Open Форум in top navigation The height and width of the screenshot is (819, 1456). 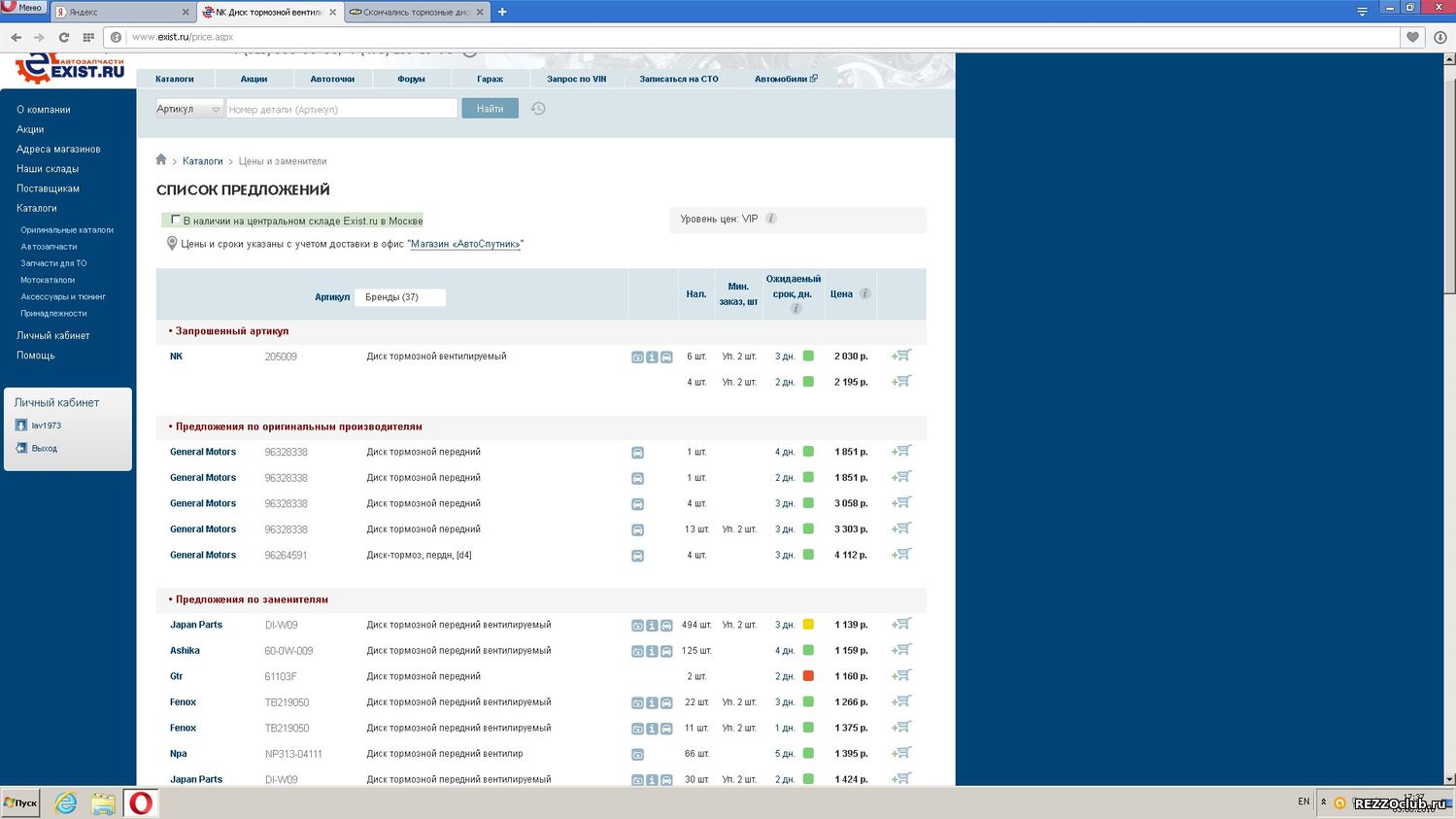click(x=411, y=79)
